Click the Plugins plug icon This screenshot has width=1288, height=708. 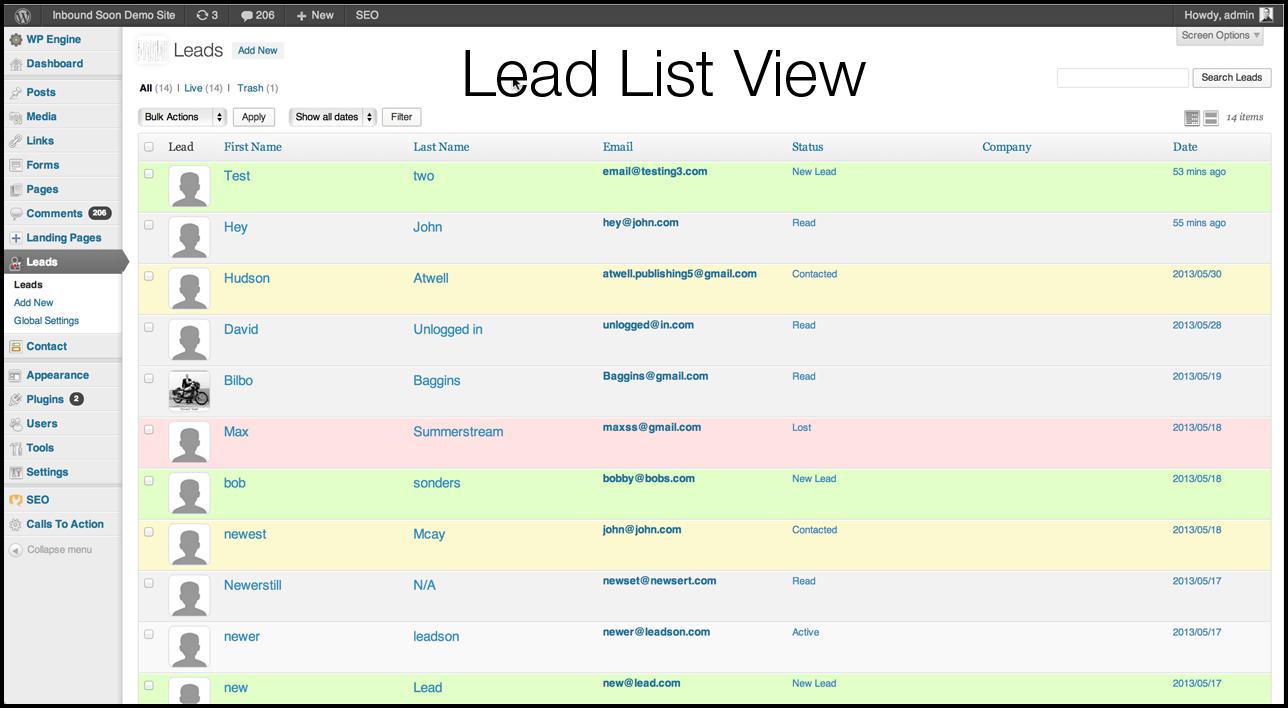pyautogui.click(x=16, y=400)
